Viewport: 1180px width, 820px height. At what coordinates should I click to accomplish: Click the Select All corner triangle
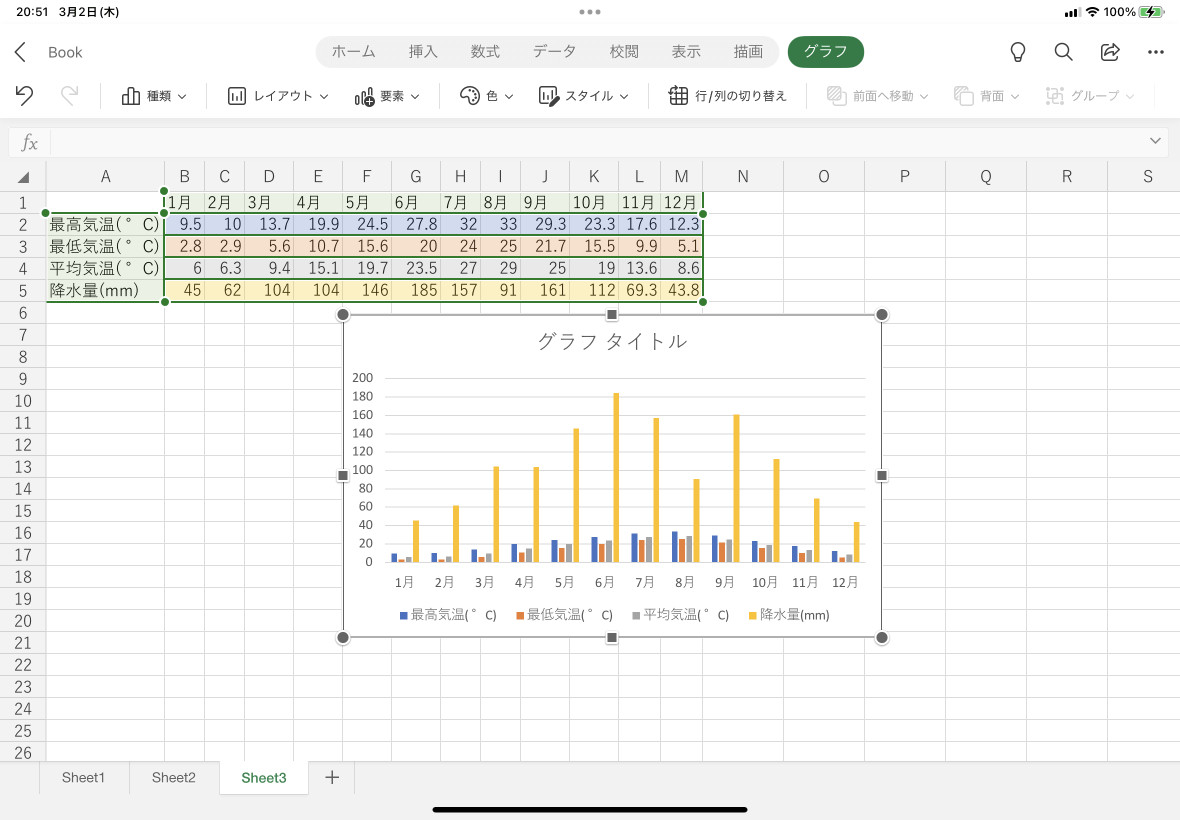[23, 178]
